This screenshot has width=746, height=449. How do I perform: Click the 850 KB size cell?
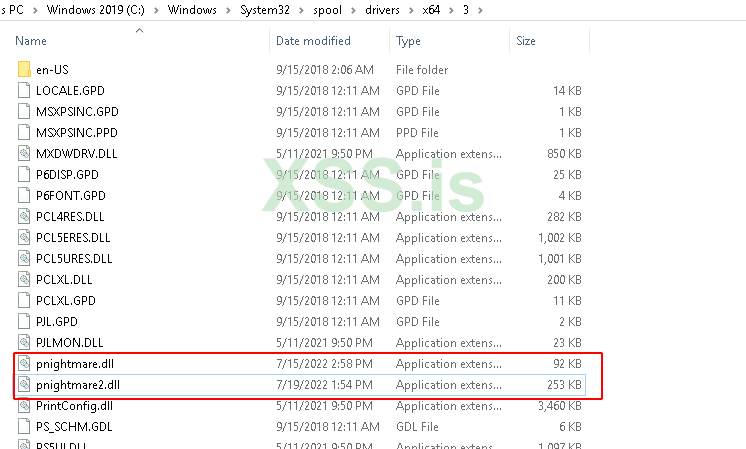(x=565, y=154)
